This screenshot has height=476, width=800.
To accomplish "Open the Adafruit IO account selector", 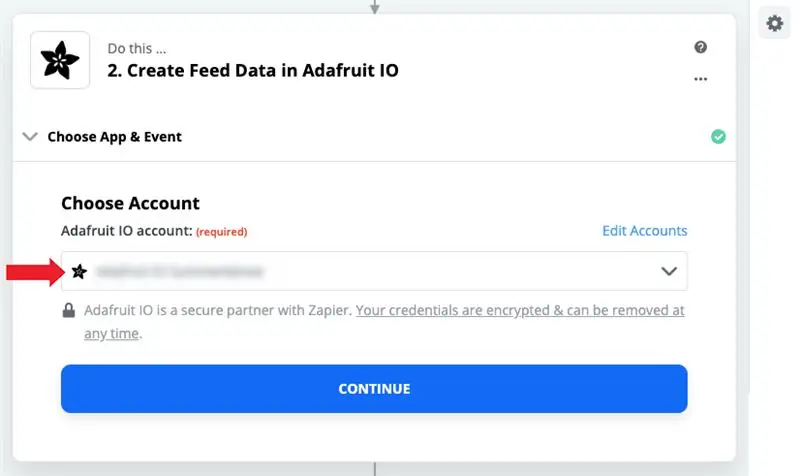I will click(x=374, y=271).
